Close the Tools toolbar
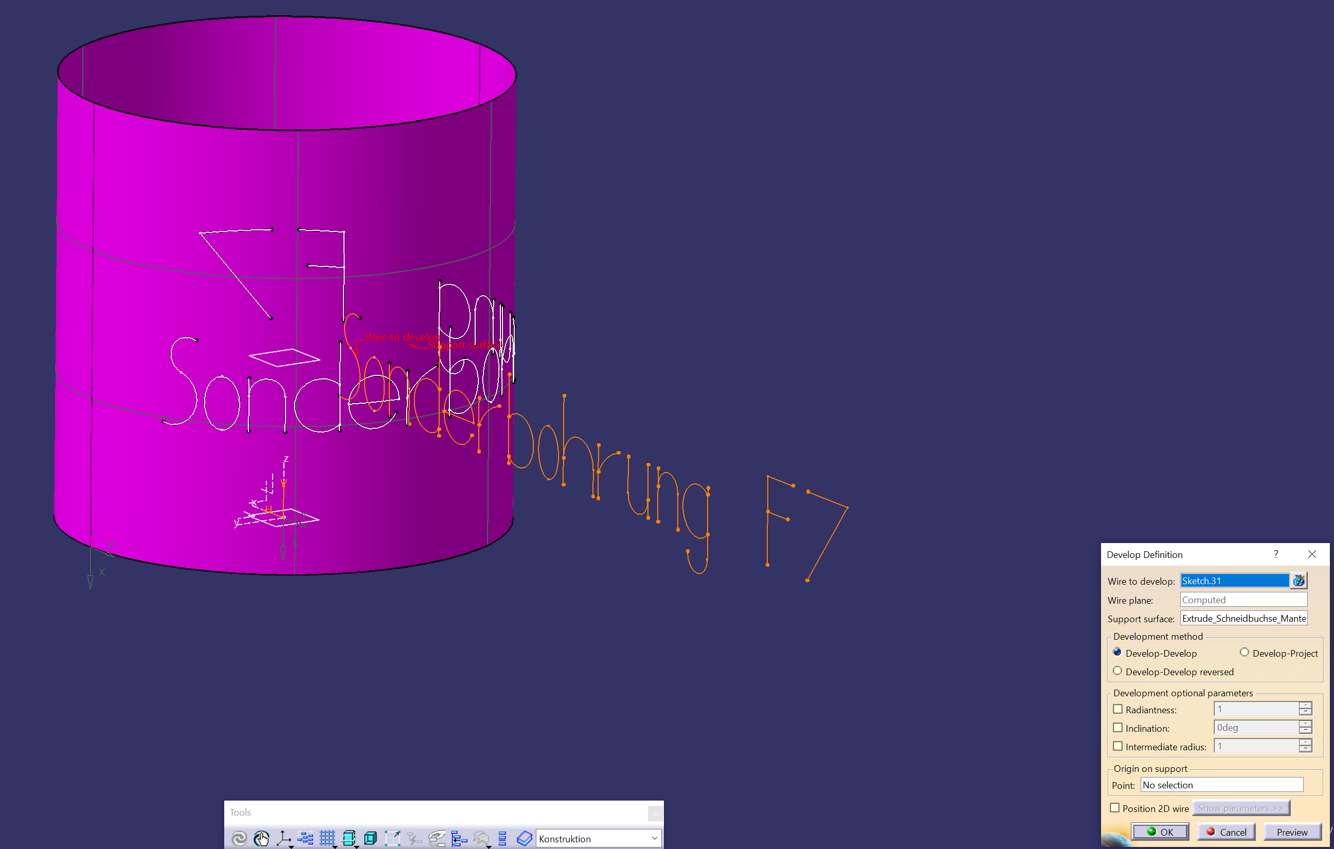This screenshot has height=849, width=1334. pyautogui.click(x=655, y=812)
